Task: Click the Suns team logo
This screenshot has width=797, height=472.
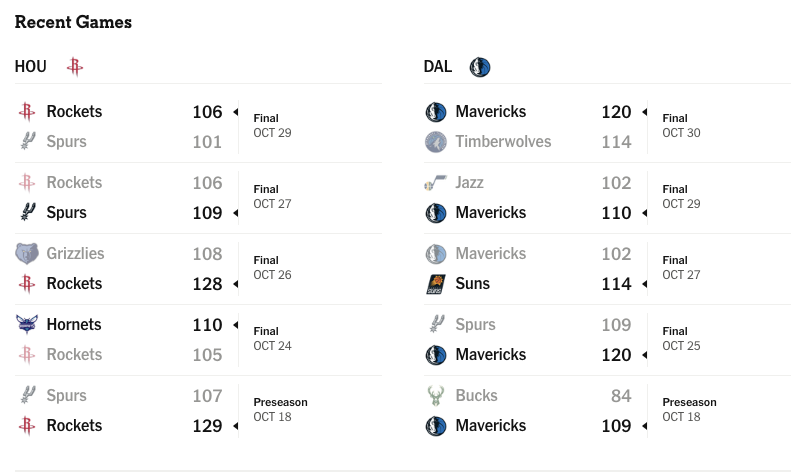Action: click(436, 284)
